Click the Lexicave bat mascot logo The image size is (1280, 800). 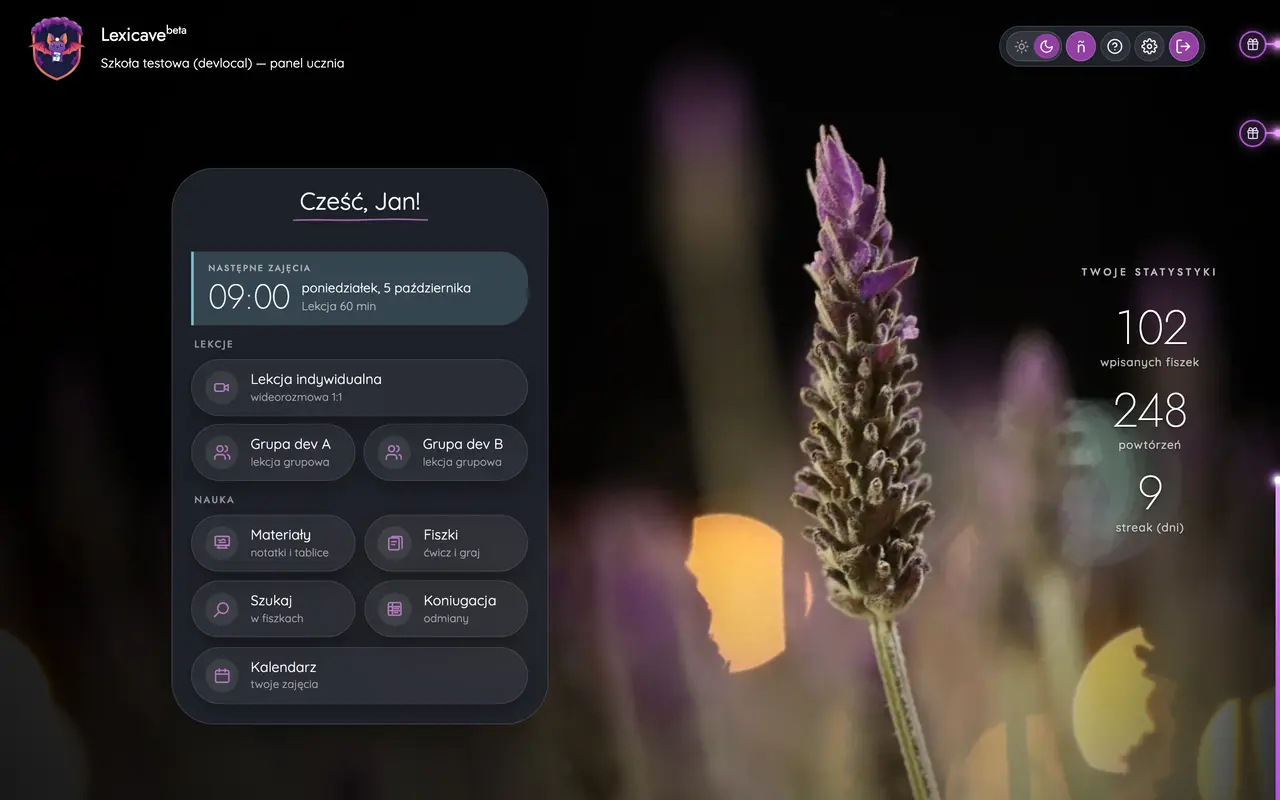point(57,47)
